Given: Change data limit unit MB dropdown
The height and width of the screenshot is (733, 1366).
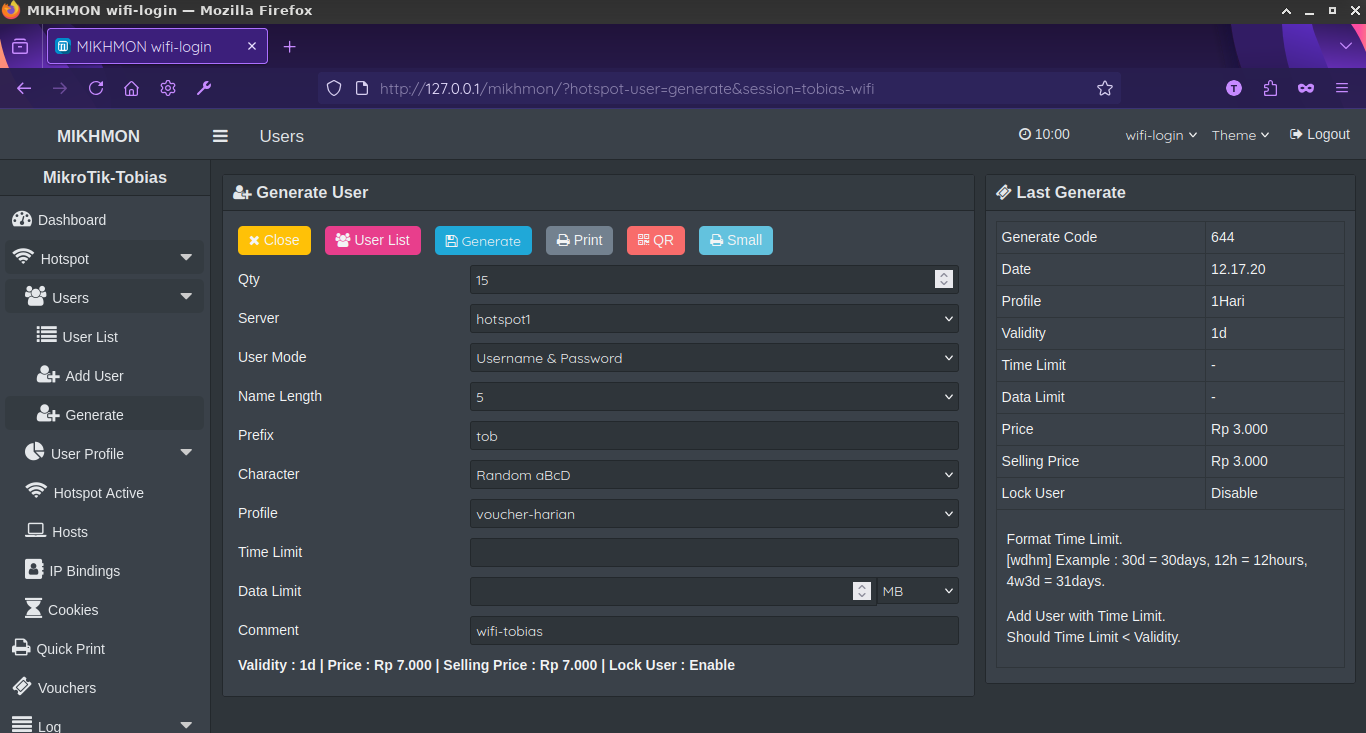Looking at the screenshot, I should [918, 592].
